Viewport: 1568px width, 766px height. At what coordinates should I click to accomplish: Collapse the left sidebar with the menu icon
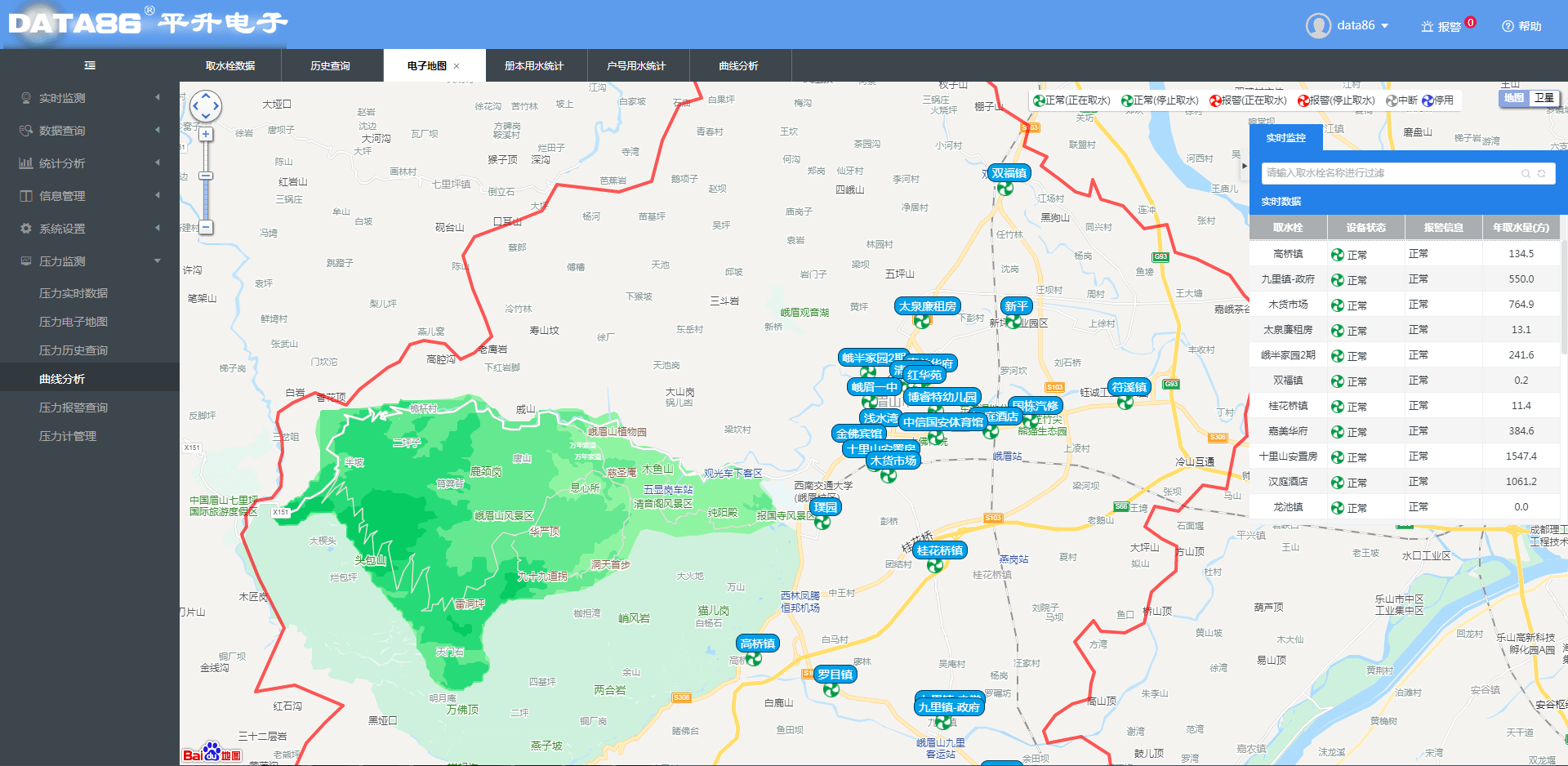click(x=90, y=65)
